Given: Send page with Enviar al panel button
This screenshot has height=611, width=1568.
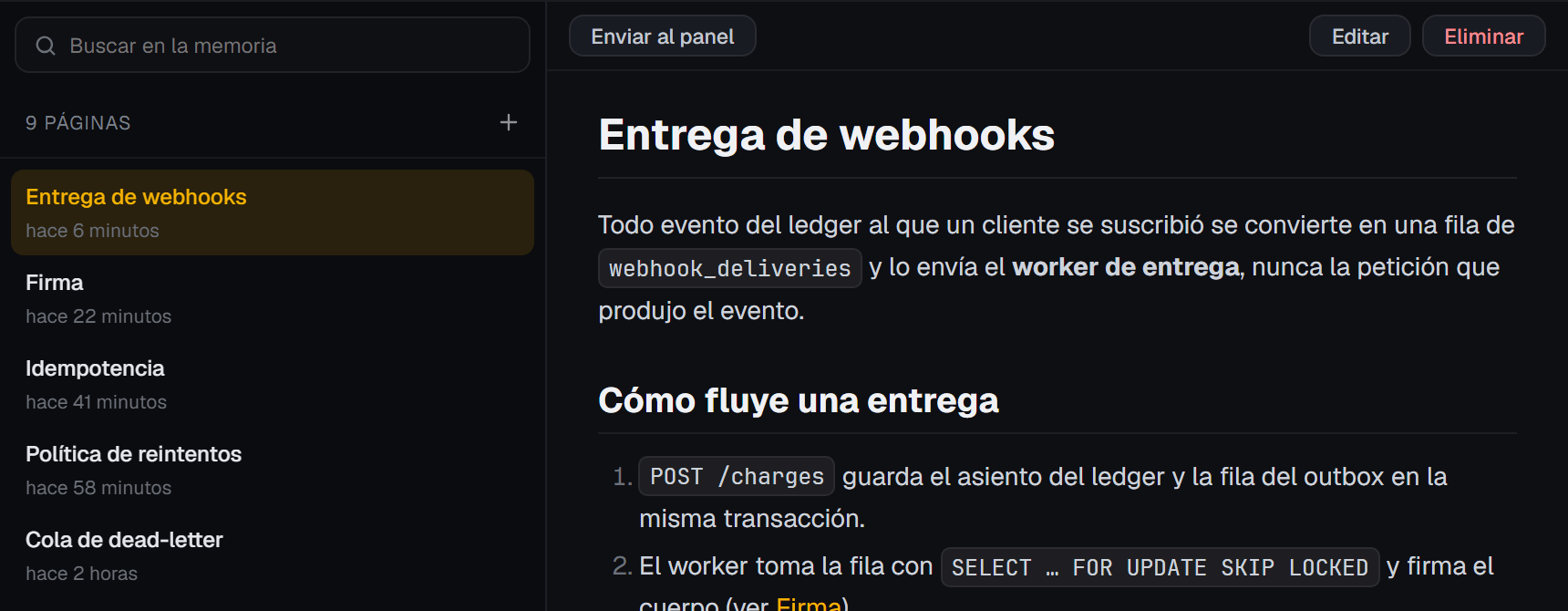Looking at the screenshot, I should tap(663, 36).
